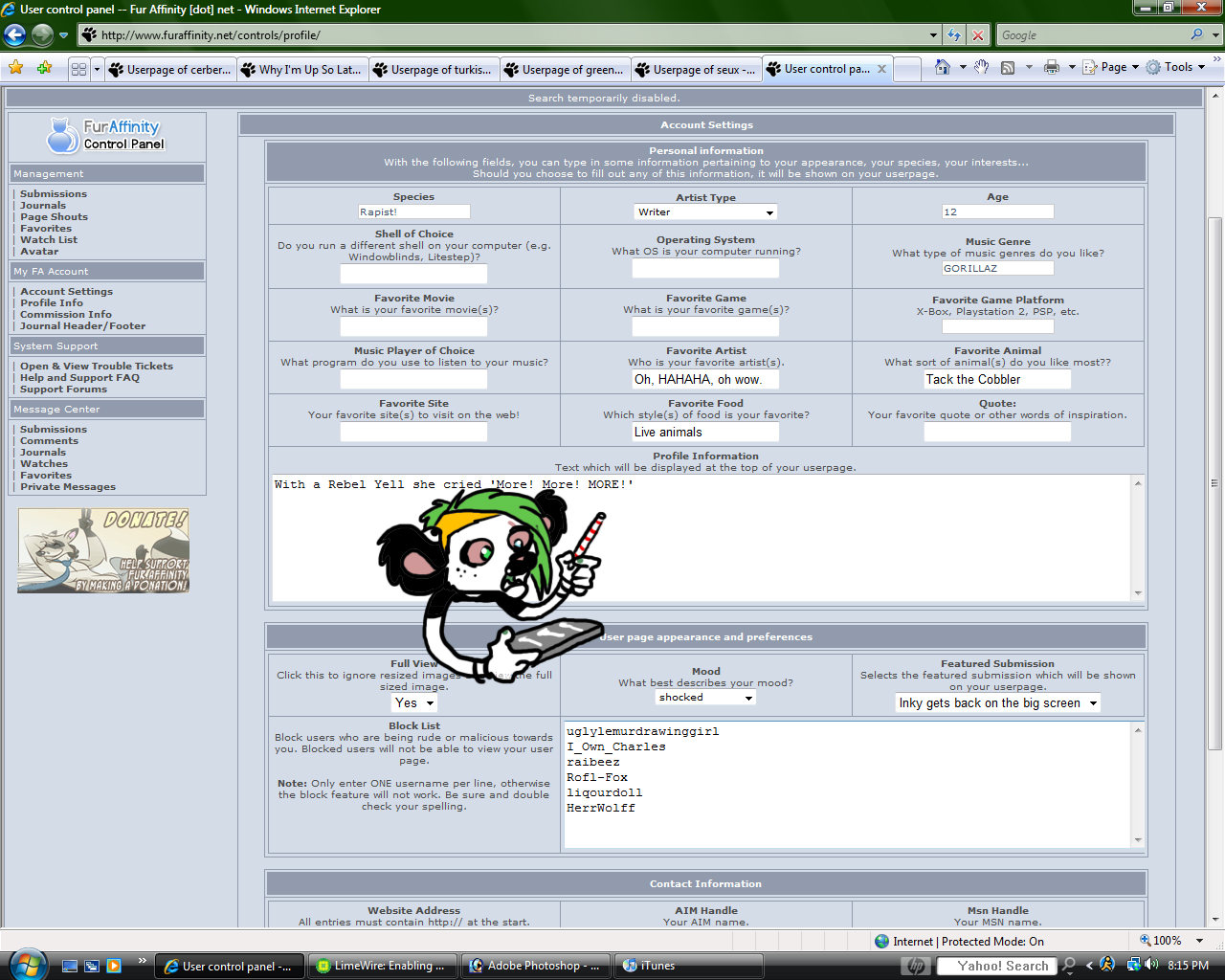Open the Featured Submission dropdown
This screenshot has height=980, width=1225.
[998, 702]
